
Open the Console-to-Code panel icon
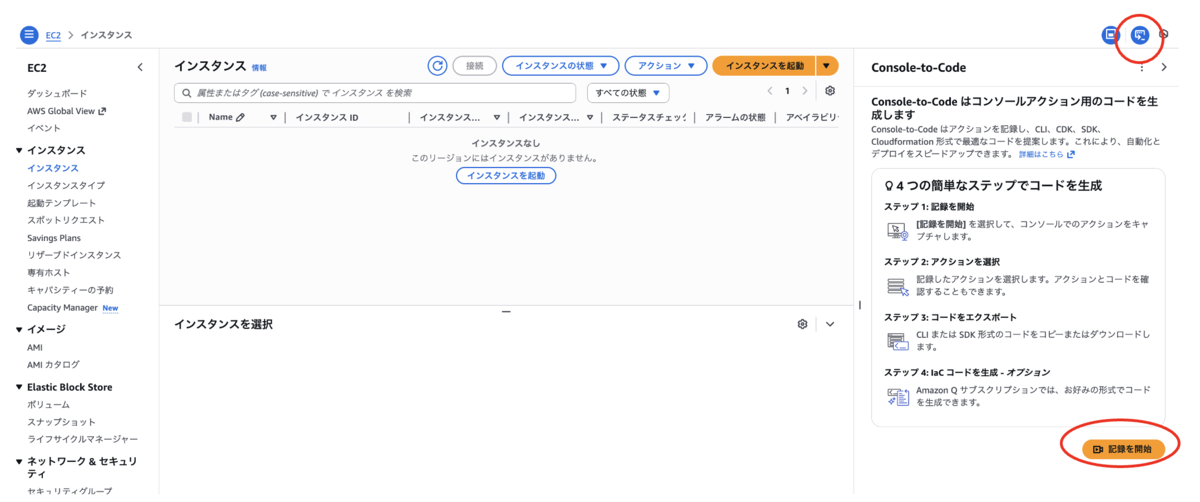[x=1139, y=35]
